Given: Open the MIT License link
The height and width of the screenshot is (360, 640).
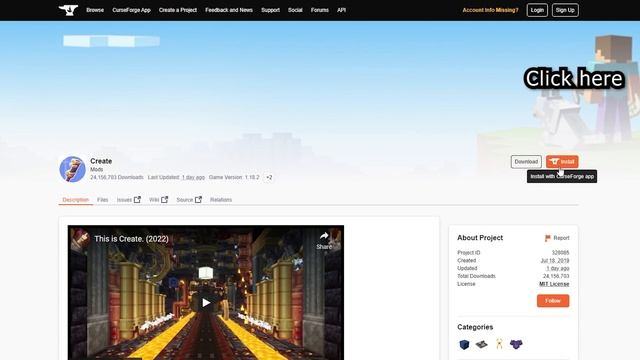Looking at the screenshot, I should (x=554, y=284).
